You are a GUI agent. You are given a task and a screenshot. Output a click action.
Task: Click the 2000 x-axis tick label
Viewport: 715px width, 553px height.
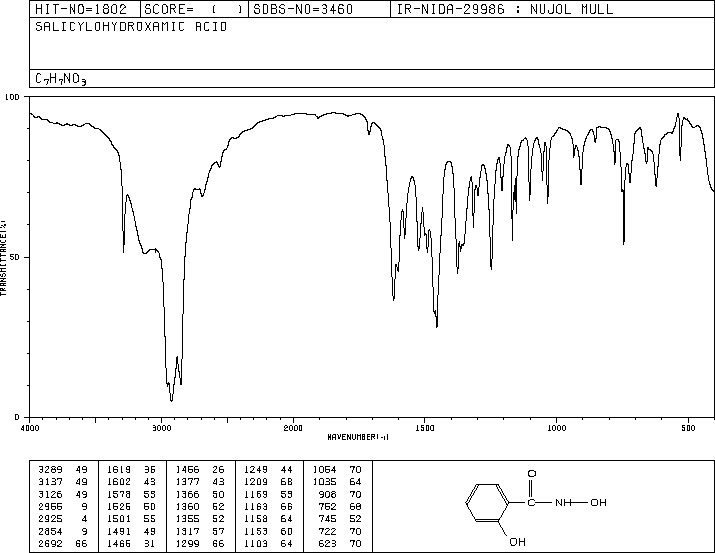pyautogui.click(x=293, y=428)
